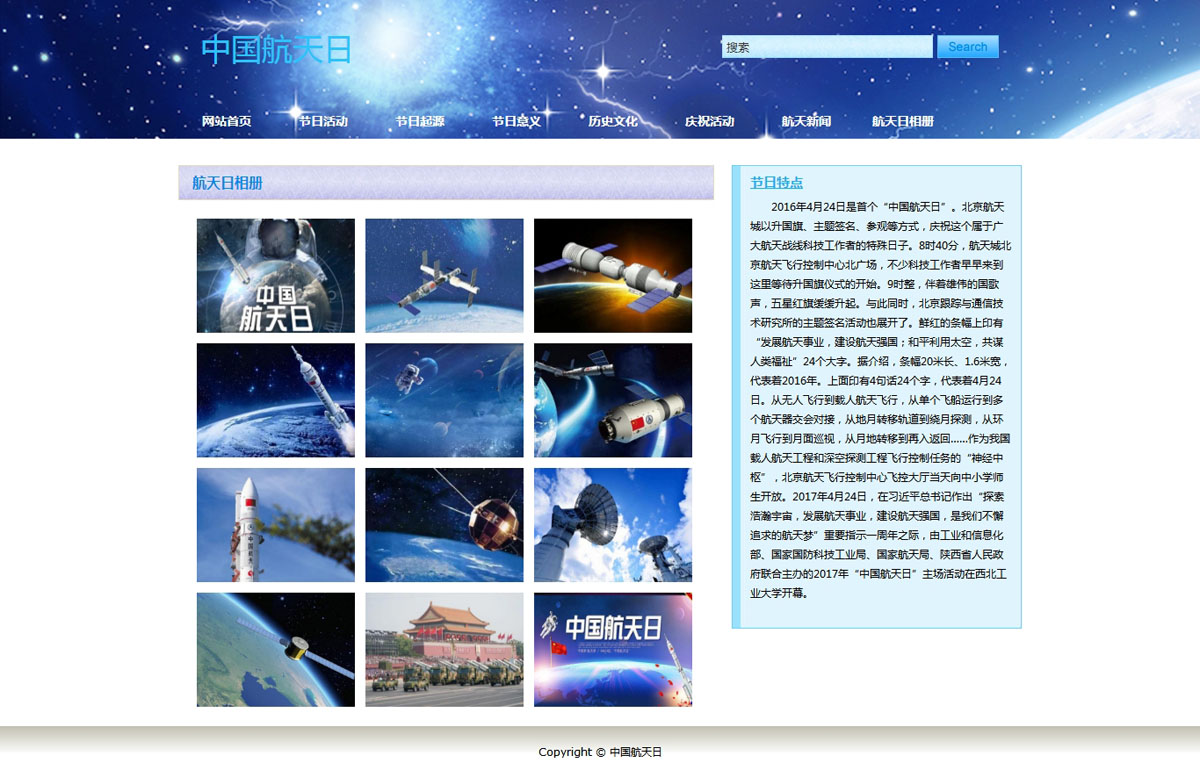View the Tiananmen parade vehicles thumbnail
This screenshot has height=770, width=1200.
pyautogui.click(x=444, y=650)
